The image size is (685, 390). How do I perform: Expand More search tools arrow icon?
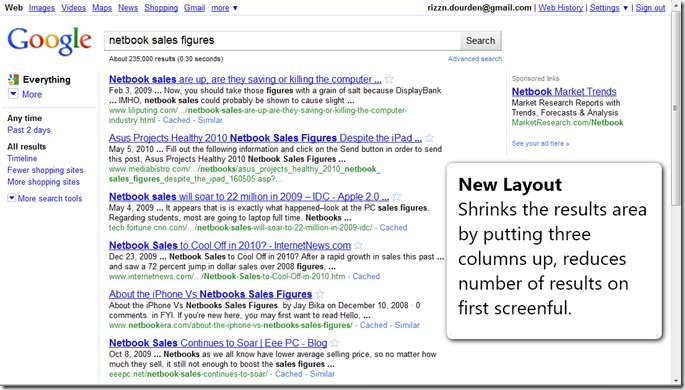tap(11, 198)
